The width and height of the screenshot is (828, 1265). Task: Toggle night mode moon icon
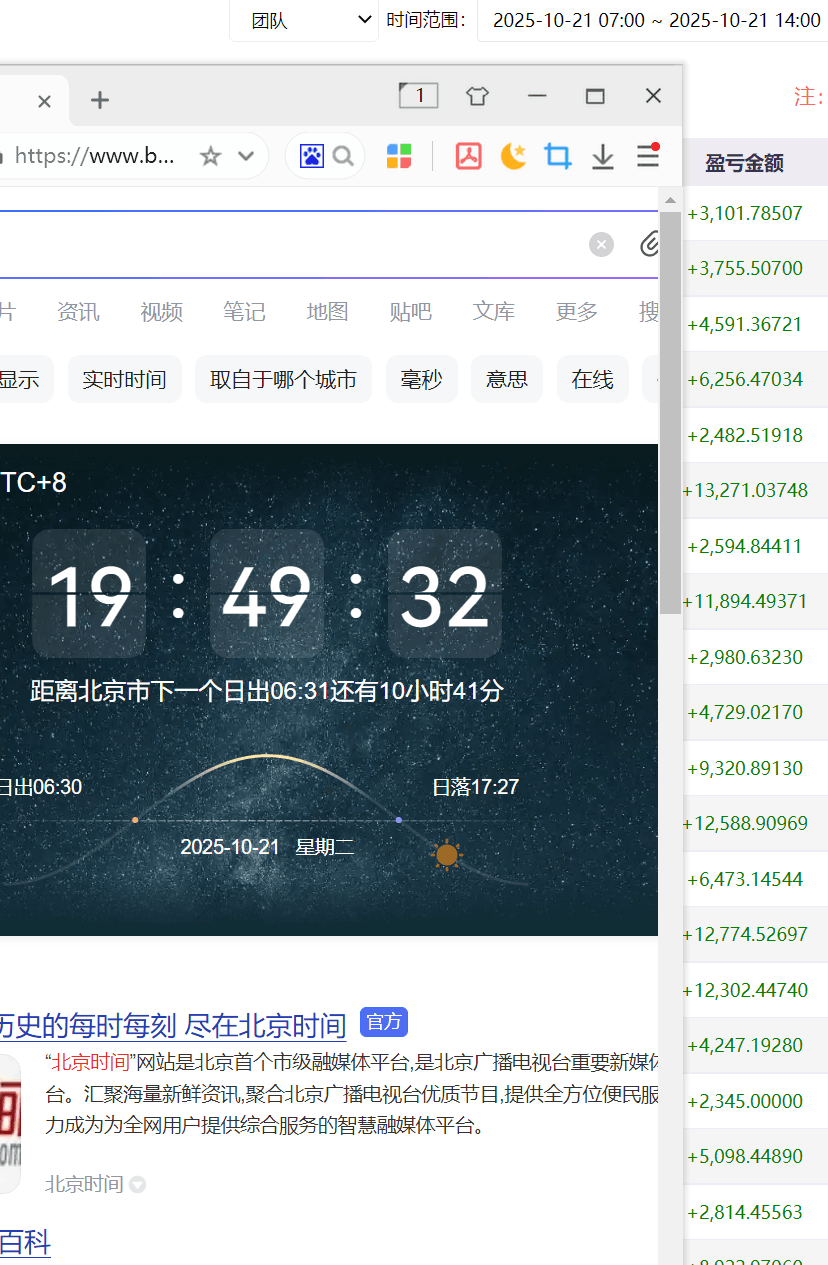click(513, 156)
